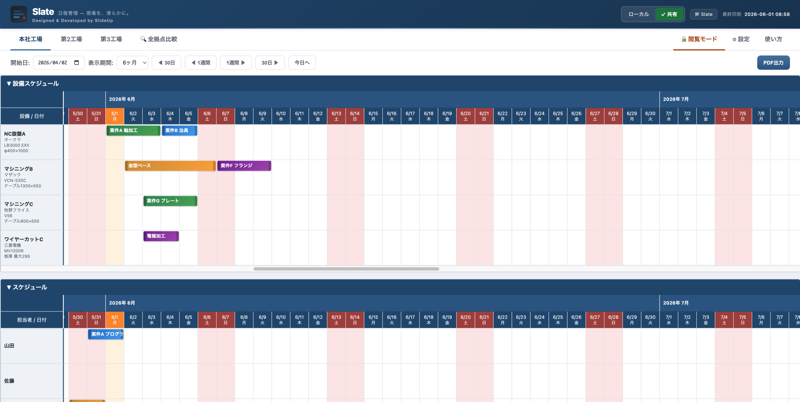Select the 共有 shared mode toggle
Screen dimensions: 800x402
(669, 14)
